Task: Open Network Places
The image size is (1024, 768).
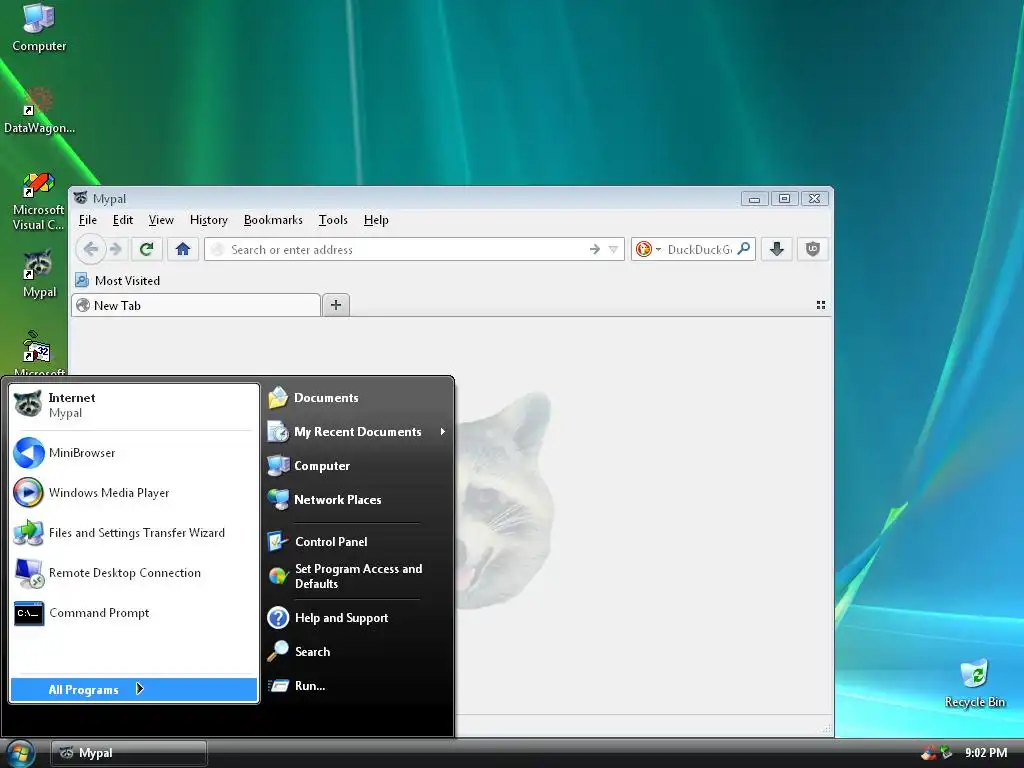Action: click(x=358, y=500)
